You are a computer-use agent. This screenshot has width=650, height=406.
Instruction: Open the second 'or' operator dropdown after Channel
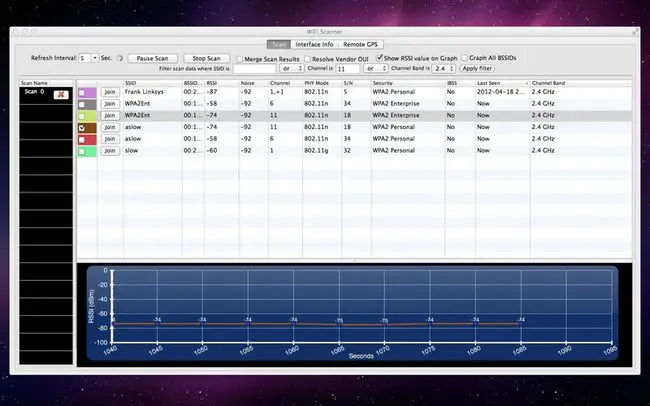click(x=376, y=68)
